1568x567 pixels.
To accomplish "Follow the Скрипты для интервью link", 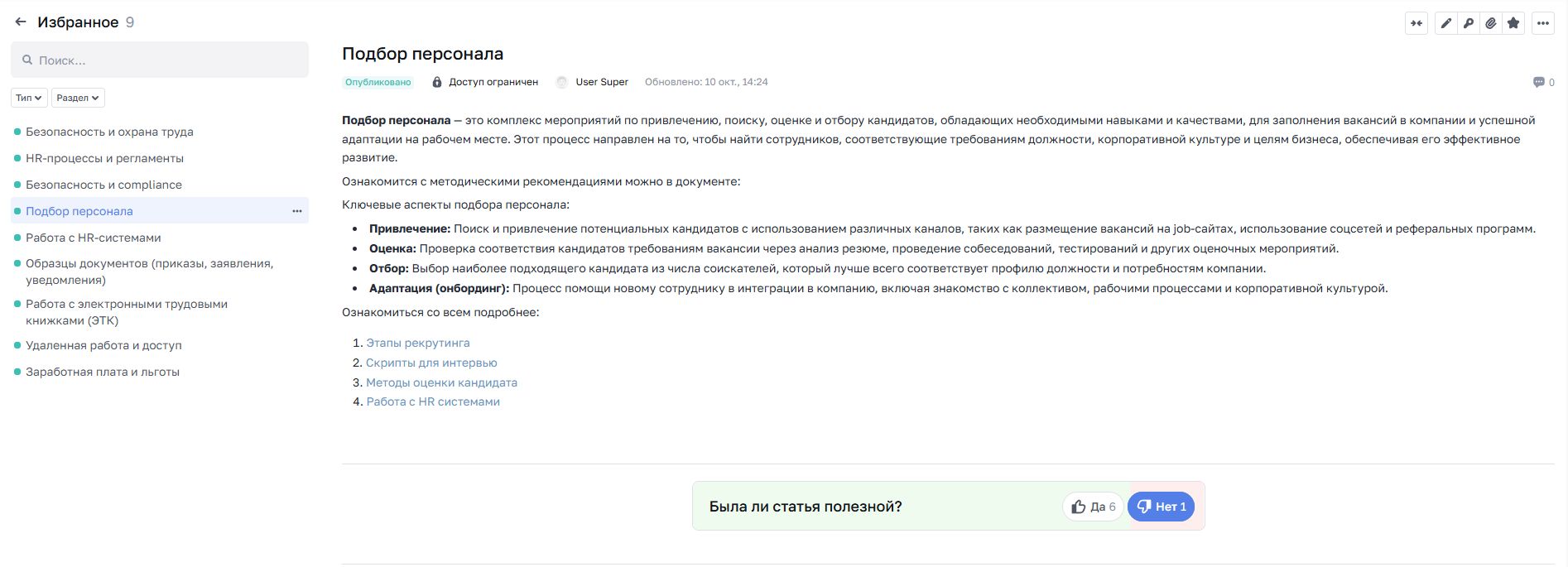I will point(431,363).
